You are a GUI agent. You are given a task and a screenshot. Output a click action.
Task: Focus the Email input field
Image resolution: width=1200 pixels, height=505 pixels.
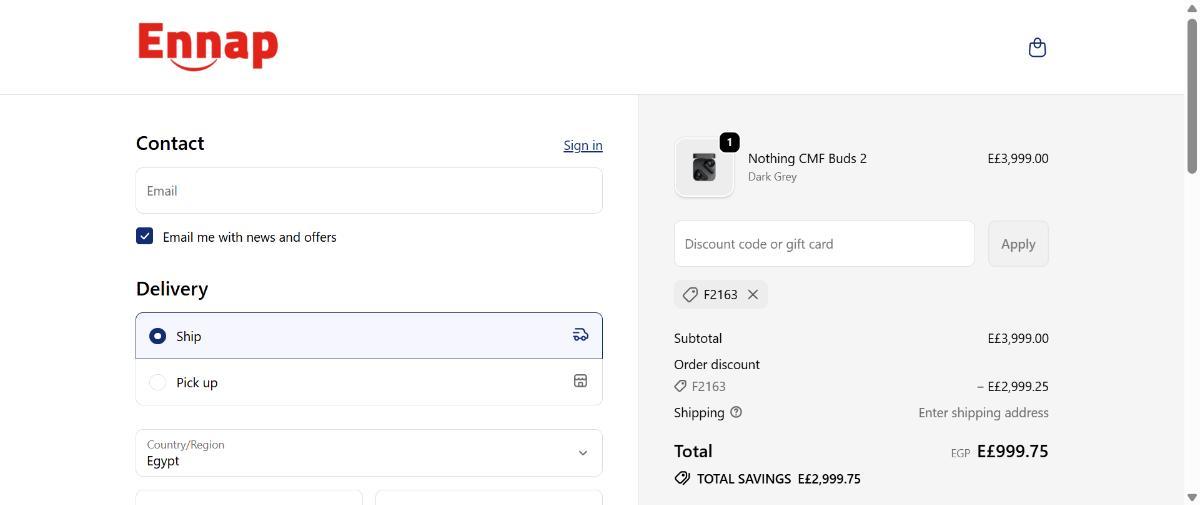point(368,190)
